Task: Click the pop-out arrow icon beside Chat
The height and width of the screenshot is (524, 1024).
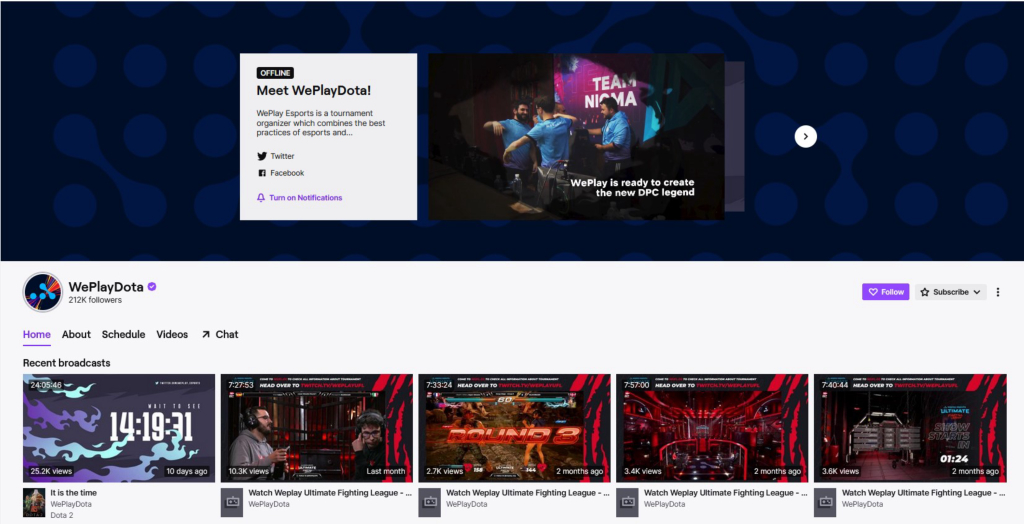Action: click(206, 334)
